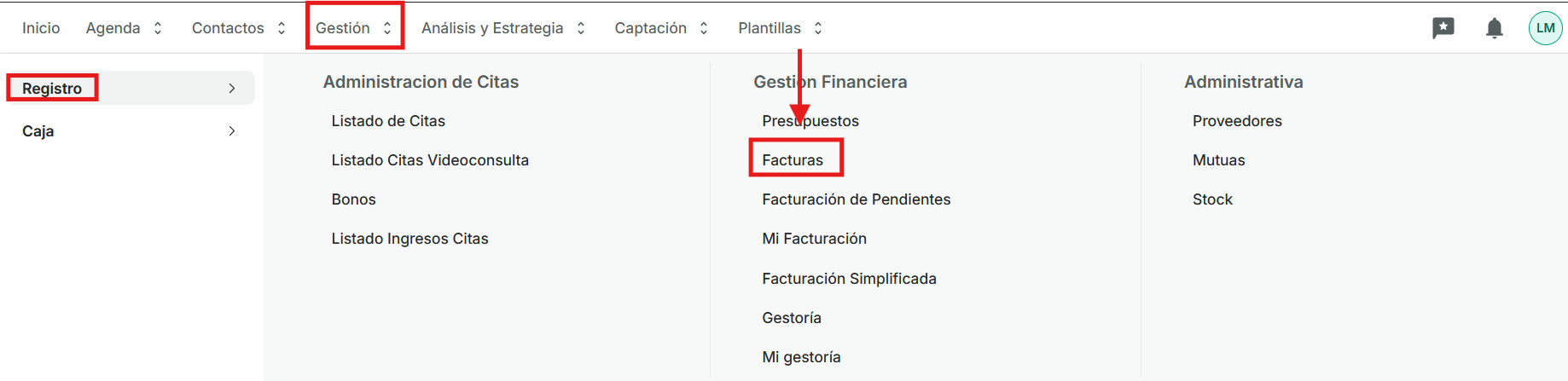Click the Gestión menu in navbar

354,28
